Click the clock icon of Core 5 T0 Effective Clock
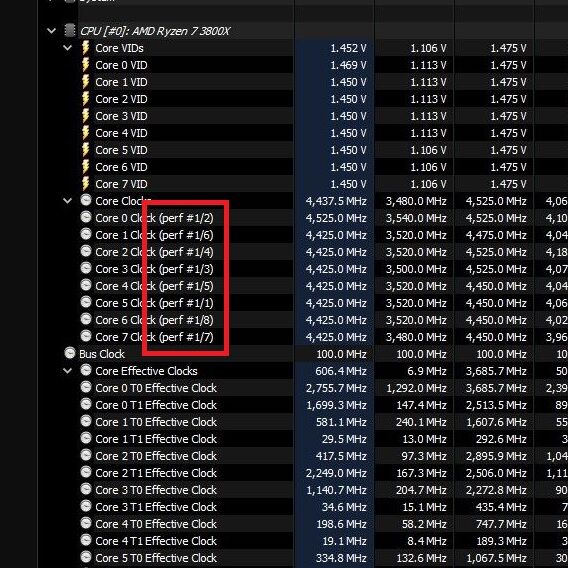The height and width of the screenshot is (568, 568). pos(86,557)
